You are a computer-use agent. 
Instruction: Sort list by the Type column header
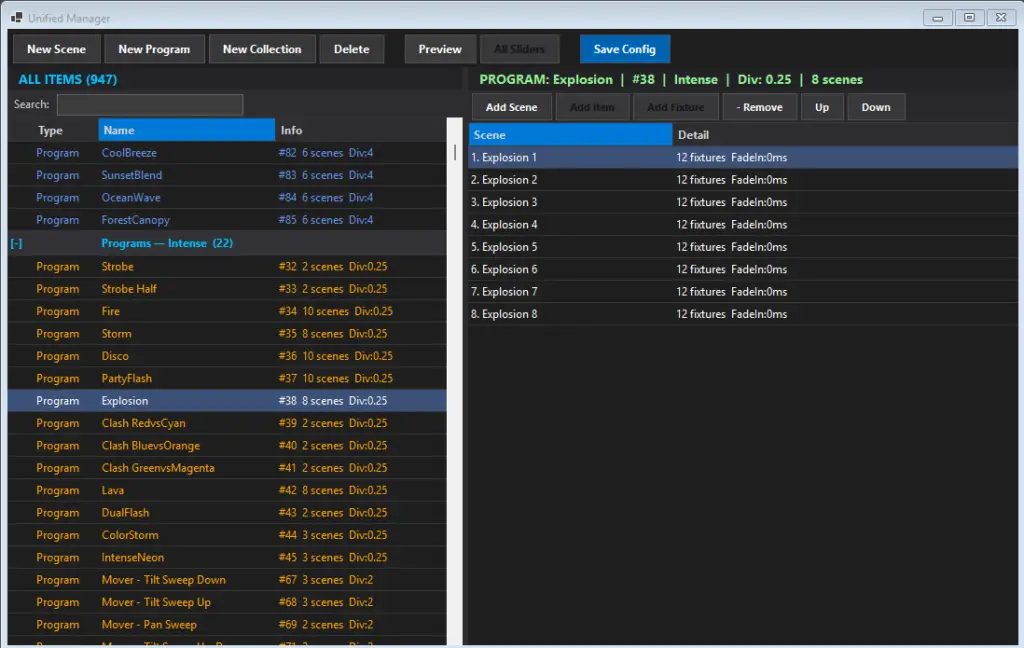(x=52, y=130)
